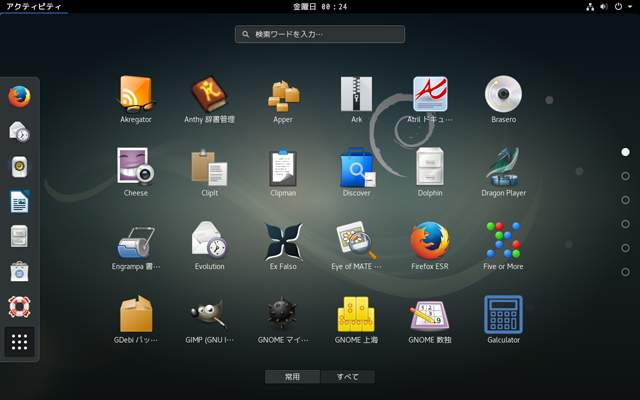The height and width of the screenshot is (400, 640).
Task: Open Ex Falso tag editor
Action: pyautogui.click(x=283, y=246)
